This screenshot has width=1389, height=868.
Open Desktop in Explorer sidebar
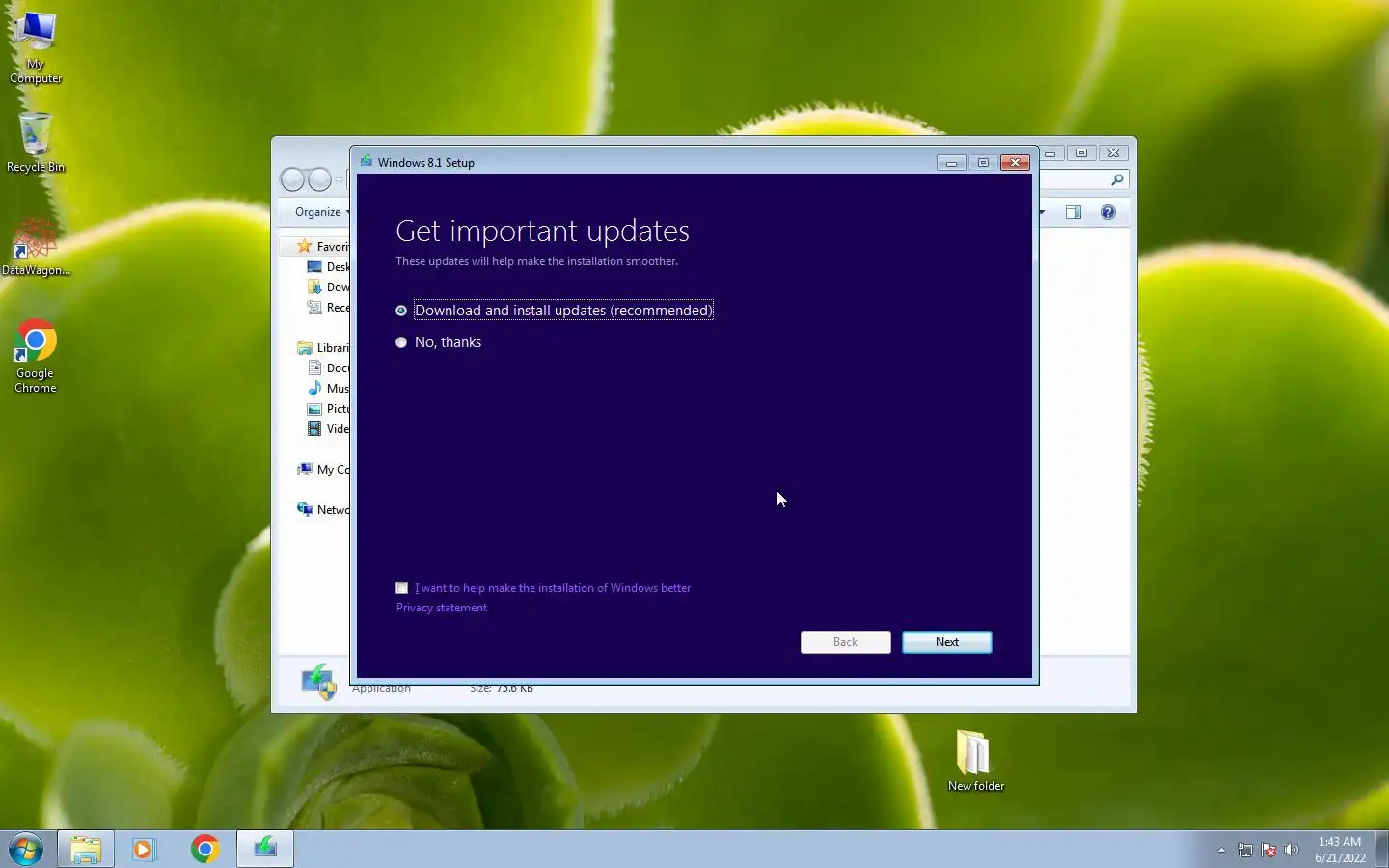click(x=328, y=267)
